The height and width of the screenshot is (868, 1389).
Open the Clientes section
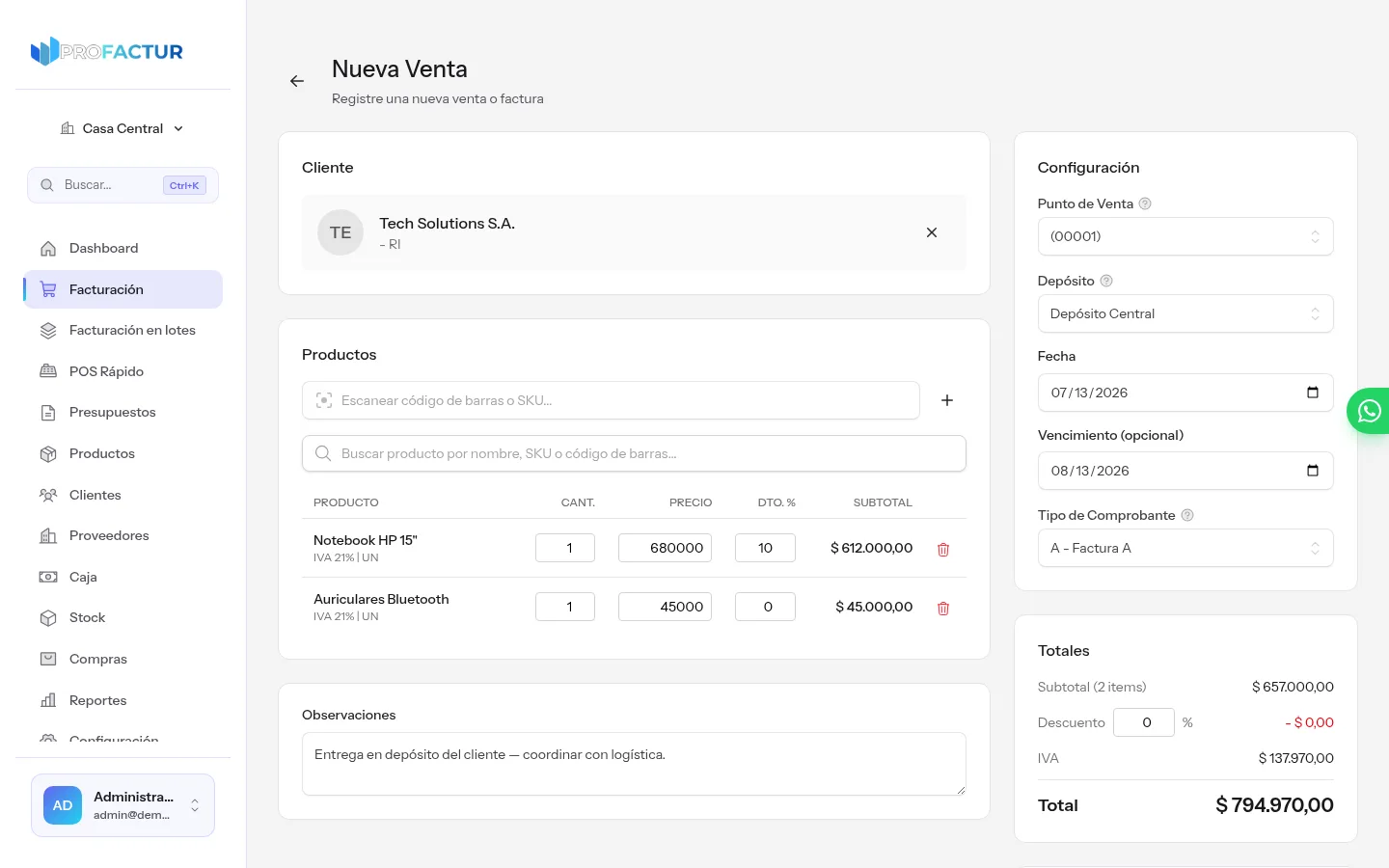(x=123, y=495)
